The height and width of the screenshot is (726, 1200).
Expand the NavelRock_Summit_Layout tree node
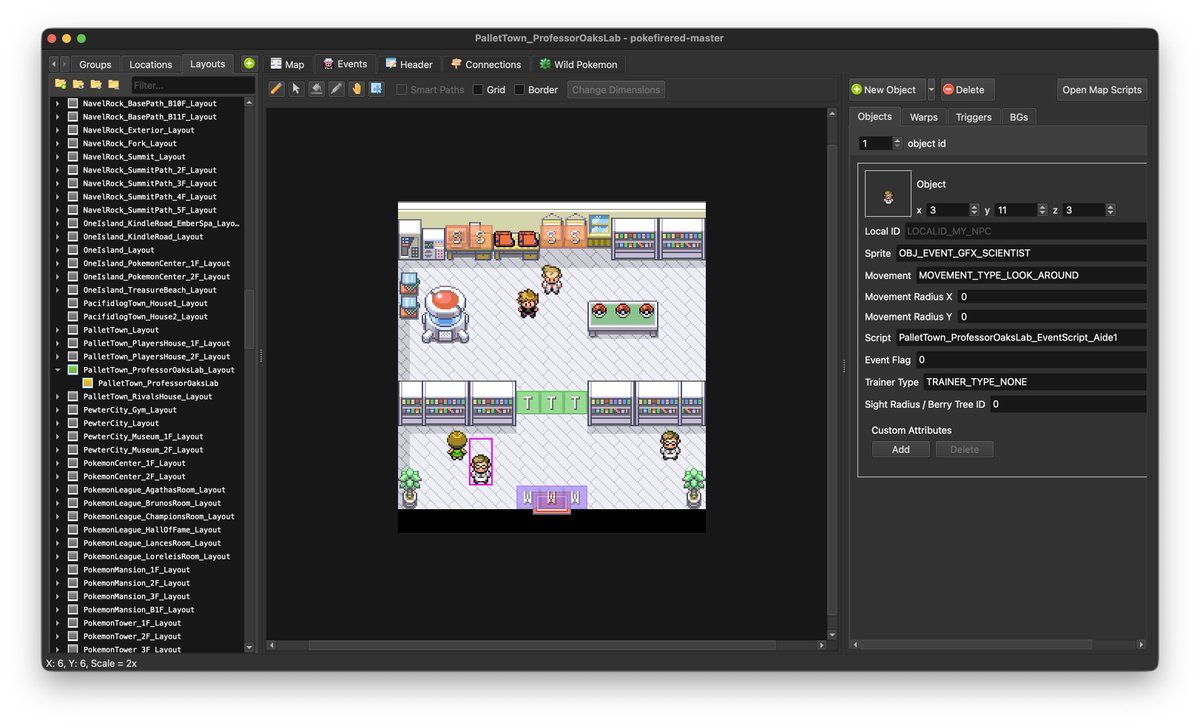[58, 156]
